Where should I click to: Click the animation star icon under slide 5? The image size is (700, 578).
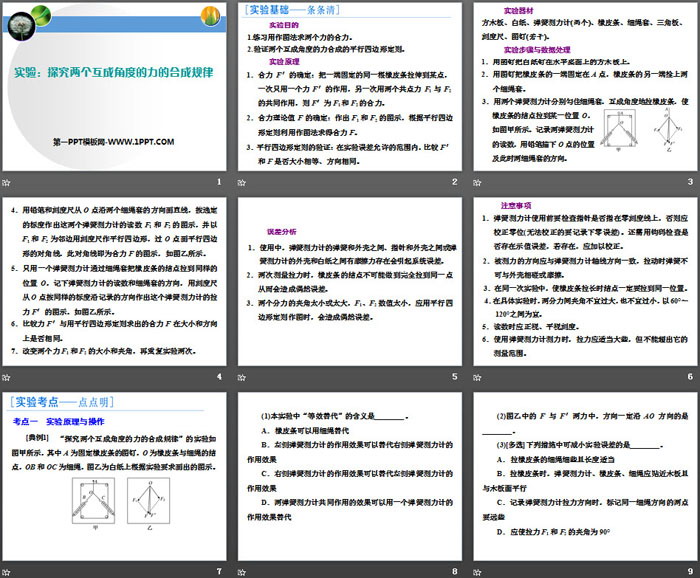click(241, 377)
